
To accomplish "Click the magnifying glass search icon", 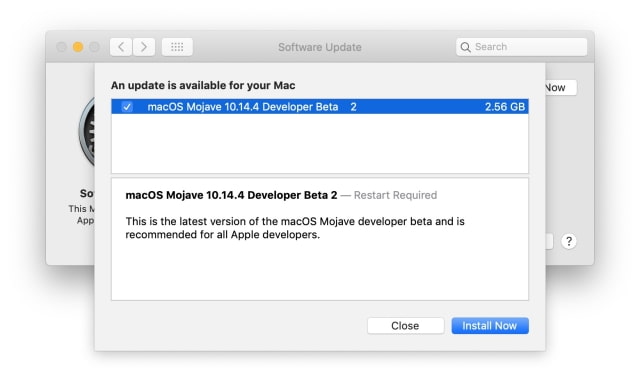I will [x=465, y=47].
